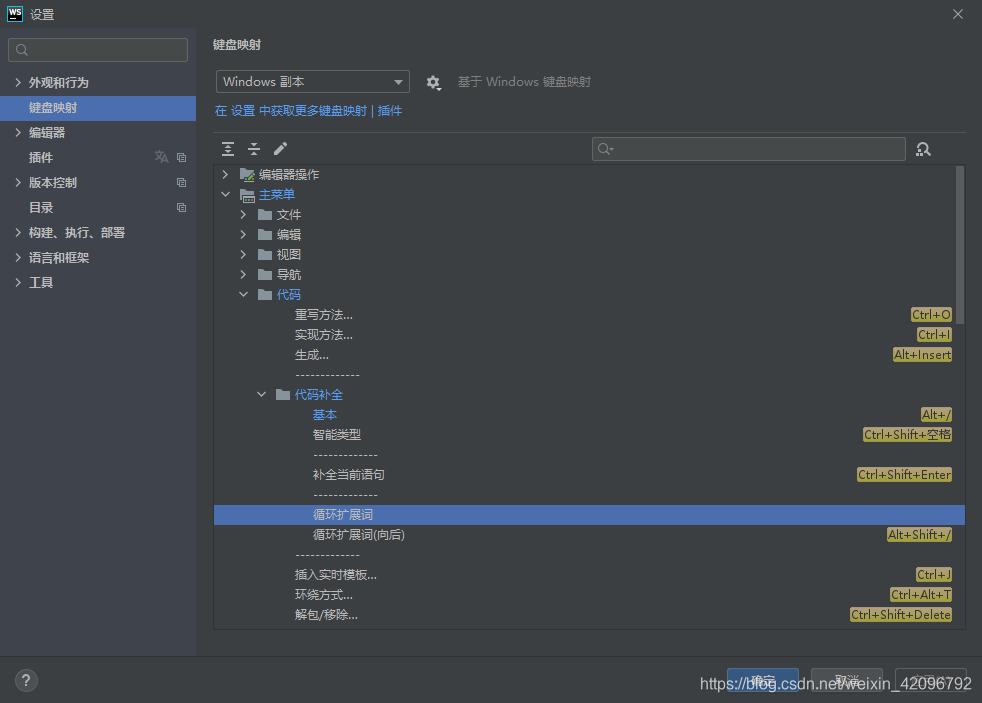This screenshot has width=982, height=703.
Task: Click the keymap tree vertical scrollbar
Action: click(959, 244)
